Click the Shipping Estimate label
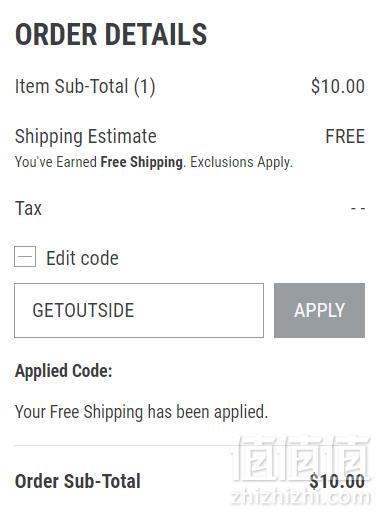This screenshot has height=514, width=380. [86, 137]
